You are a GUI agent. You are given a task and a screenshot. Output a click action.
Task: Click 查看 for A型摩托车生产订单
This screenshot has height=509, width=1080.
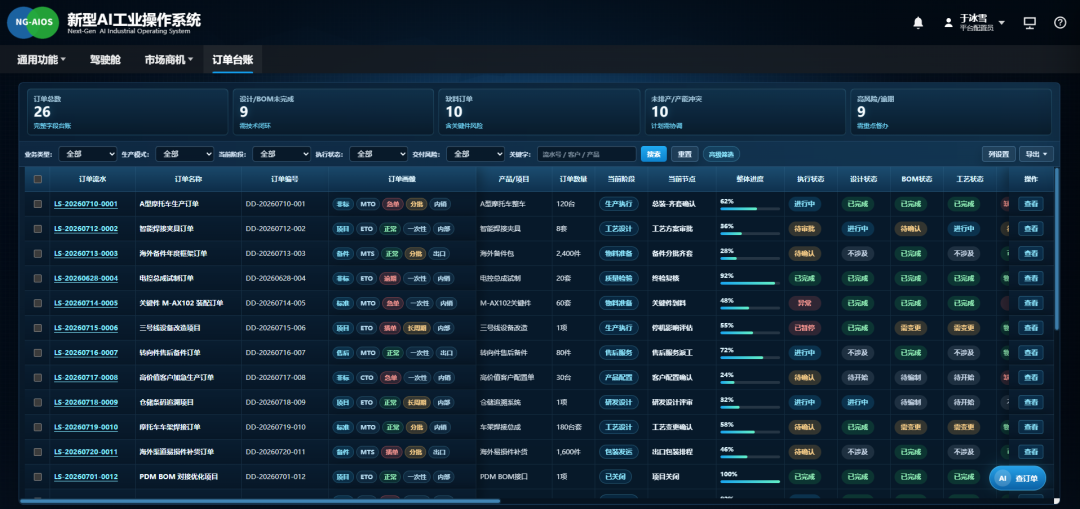(x=1030, y=204)
